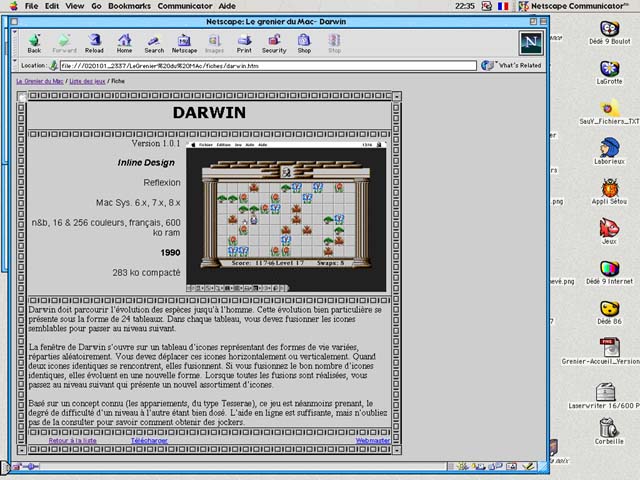The image size is (640, 480).
Task: Collapse the location toolbar handle
Action: (15, 65)
